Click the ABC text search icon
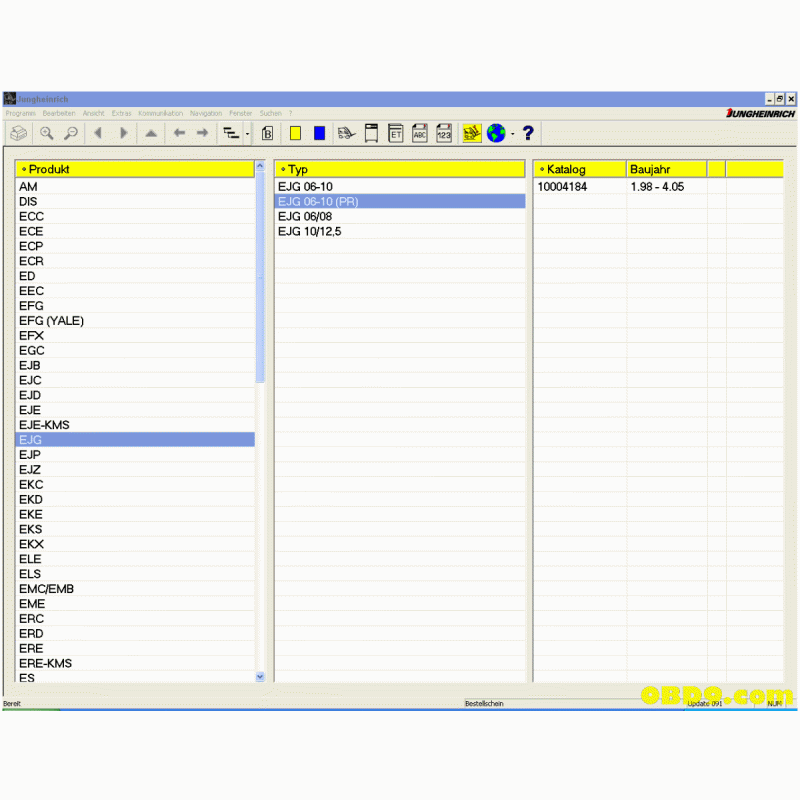Viewport: 800px width, 800px height. 420,134
